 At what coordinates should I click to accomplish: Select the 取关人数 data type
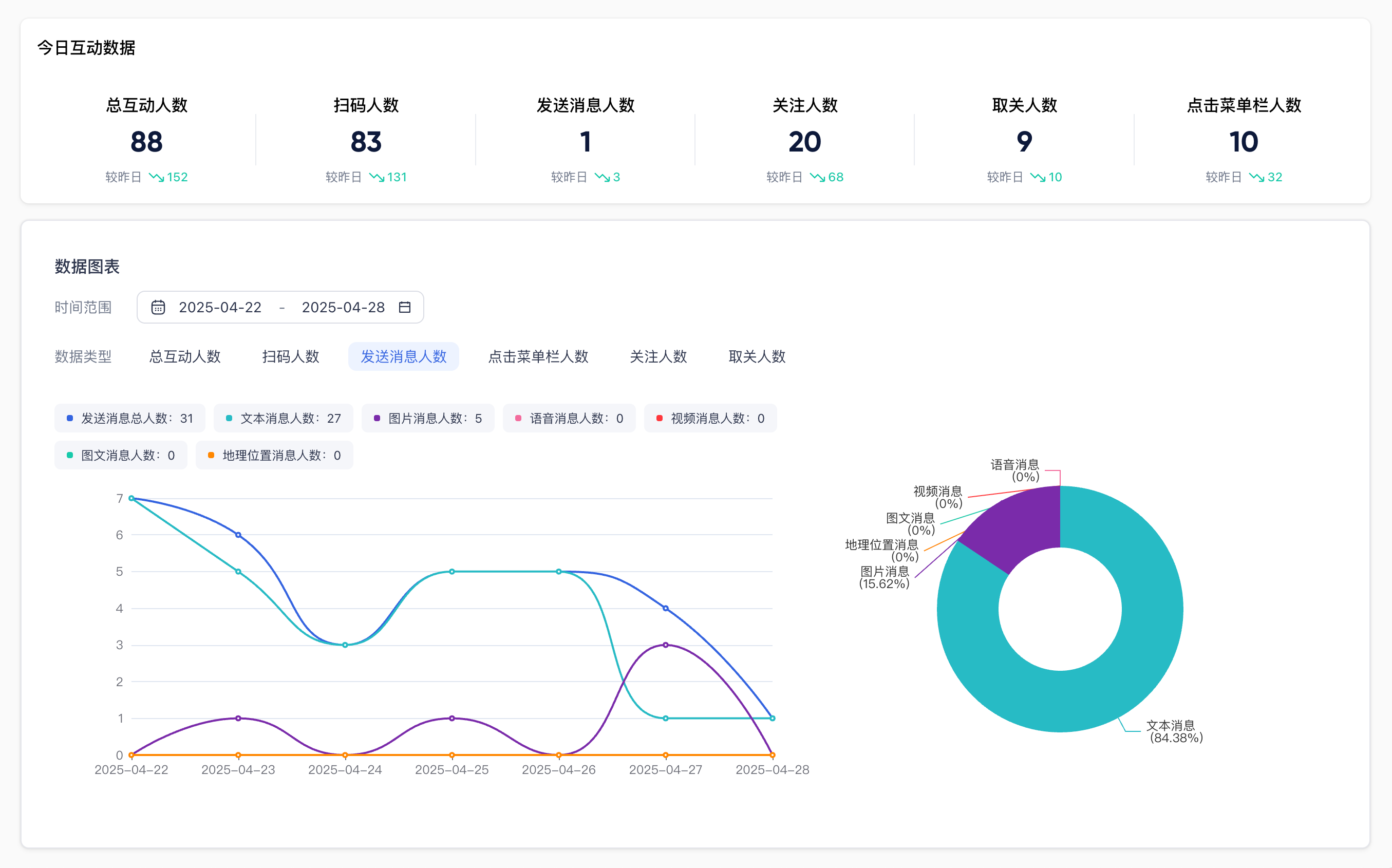click(757, 356)
